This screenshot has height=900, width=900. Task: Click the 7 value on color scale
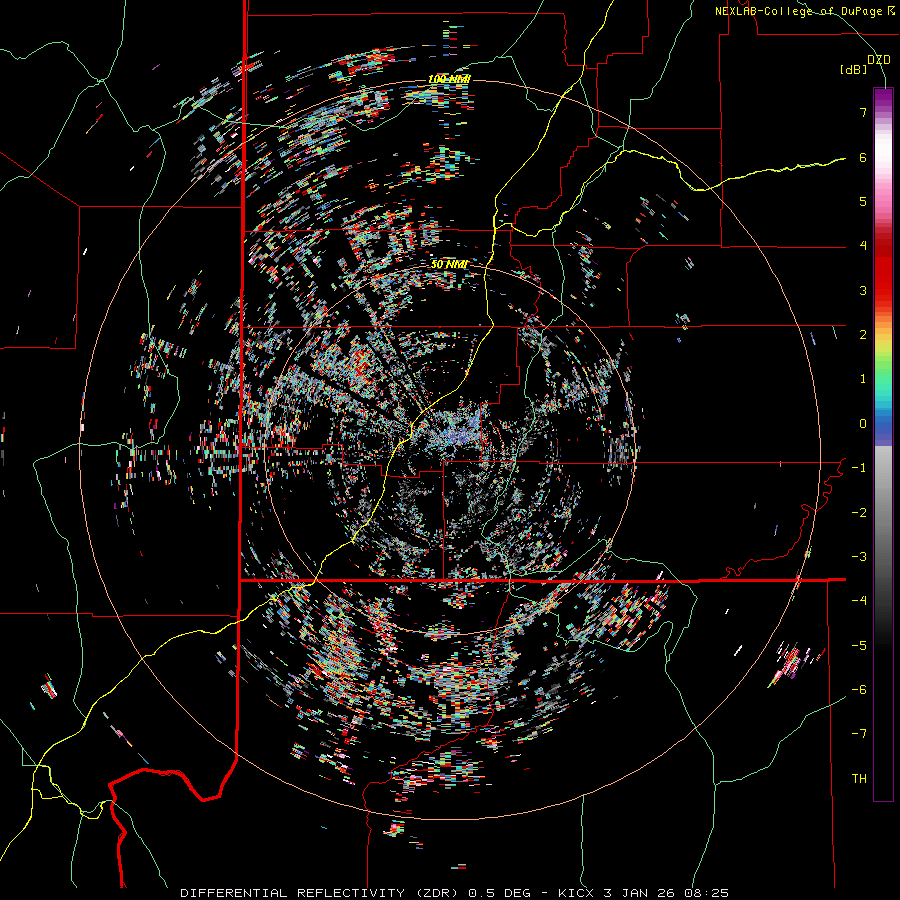point(863,112)
